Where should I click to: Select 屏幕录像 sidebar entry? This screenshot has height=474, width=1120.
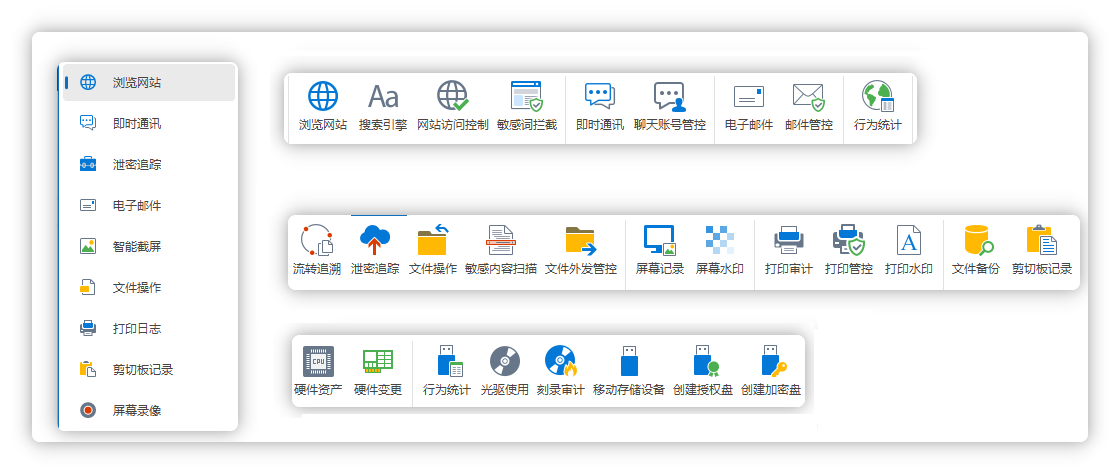coord(137,410)
